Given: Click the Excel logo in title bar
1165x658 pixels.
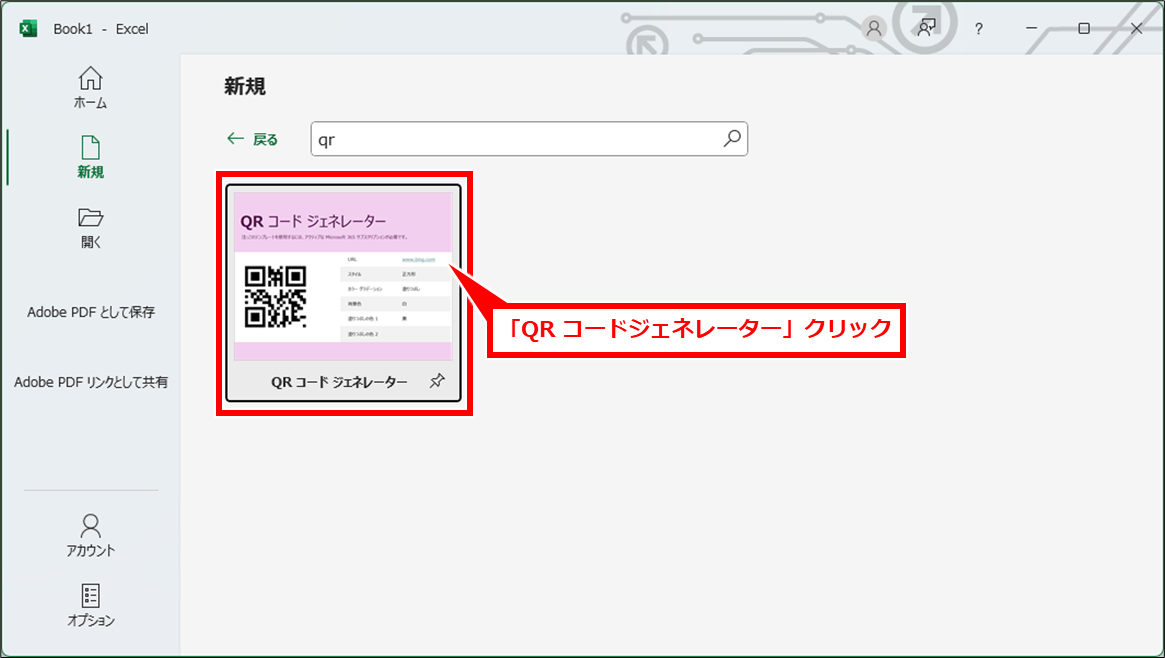Looking at the screenshot, I should [28, 29].
